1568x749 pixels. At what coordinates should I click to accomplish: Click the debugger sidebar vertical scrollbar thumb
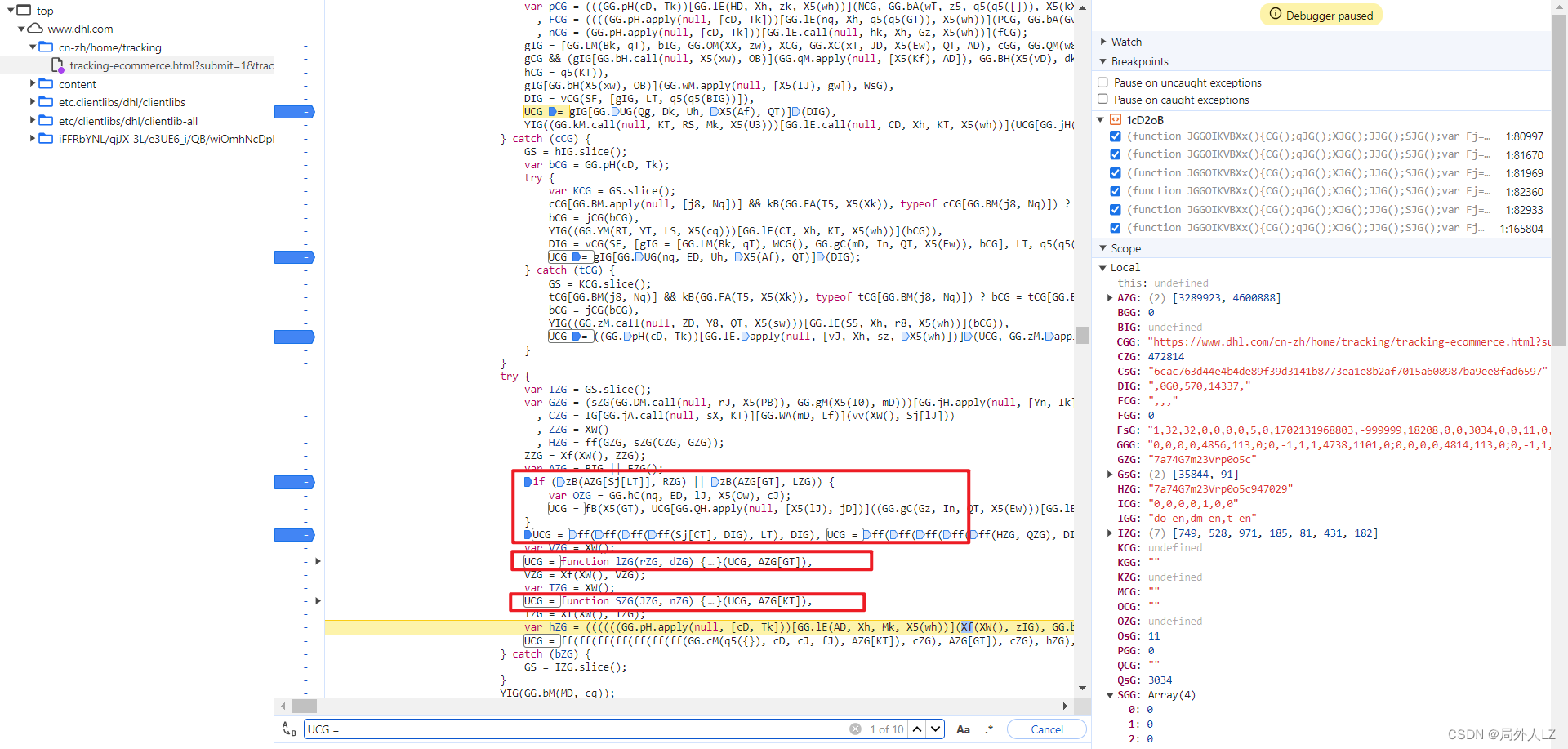point(1559,180)
